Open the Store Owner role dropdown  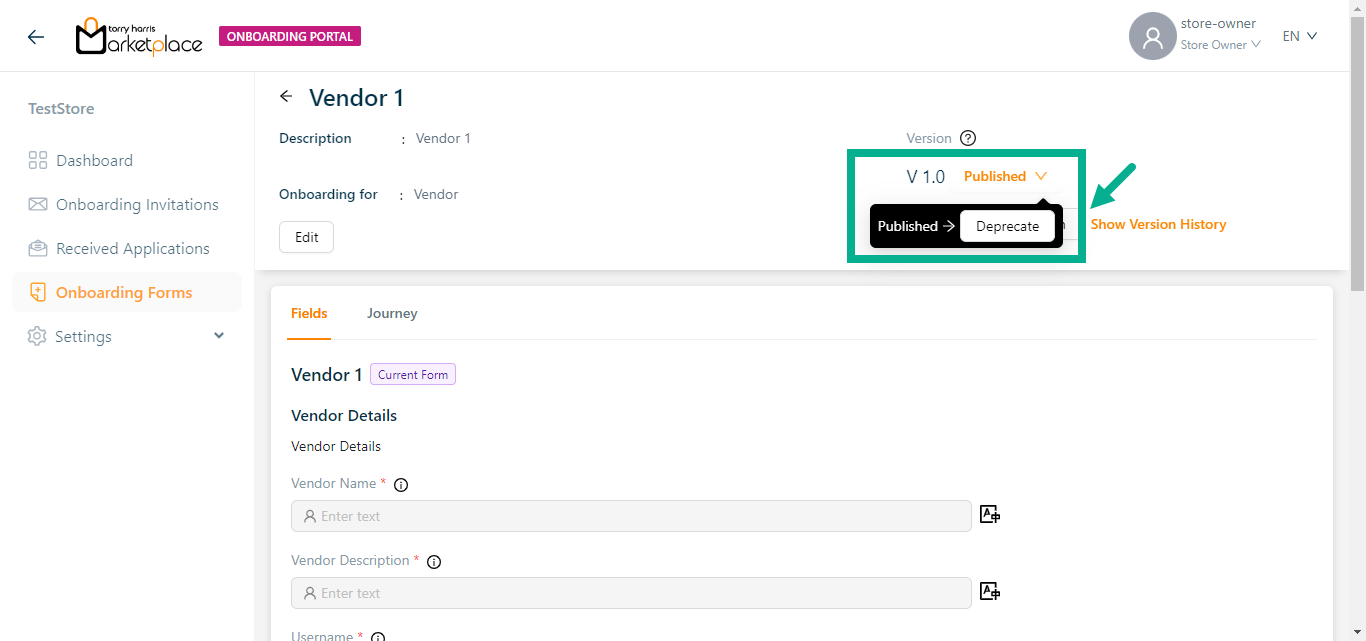[1220, 45]
